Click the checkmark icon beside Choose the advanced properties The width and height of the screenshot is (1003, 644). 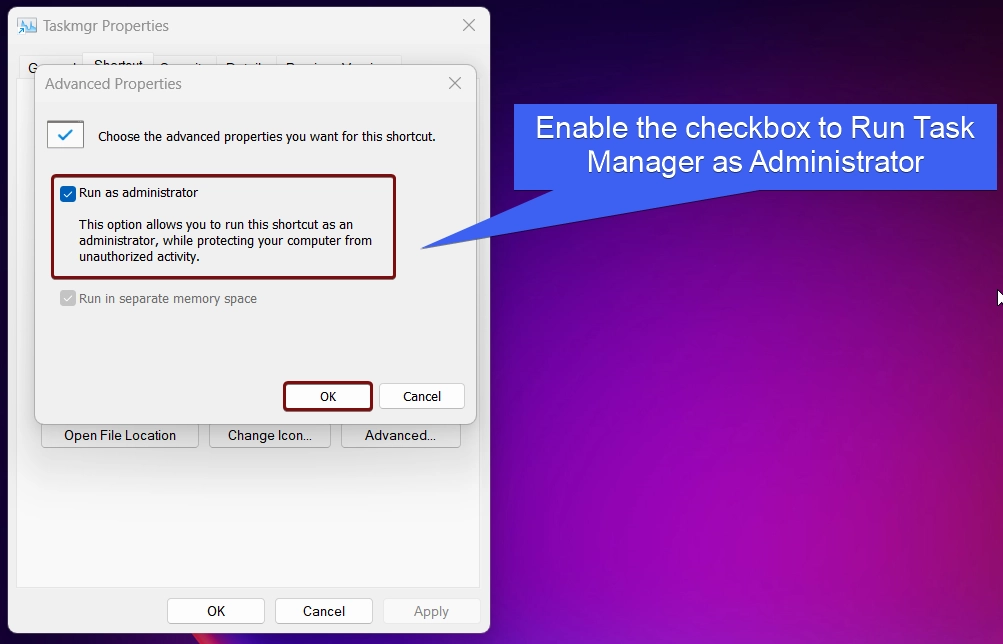point(65,135)
